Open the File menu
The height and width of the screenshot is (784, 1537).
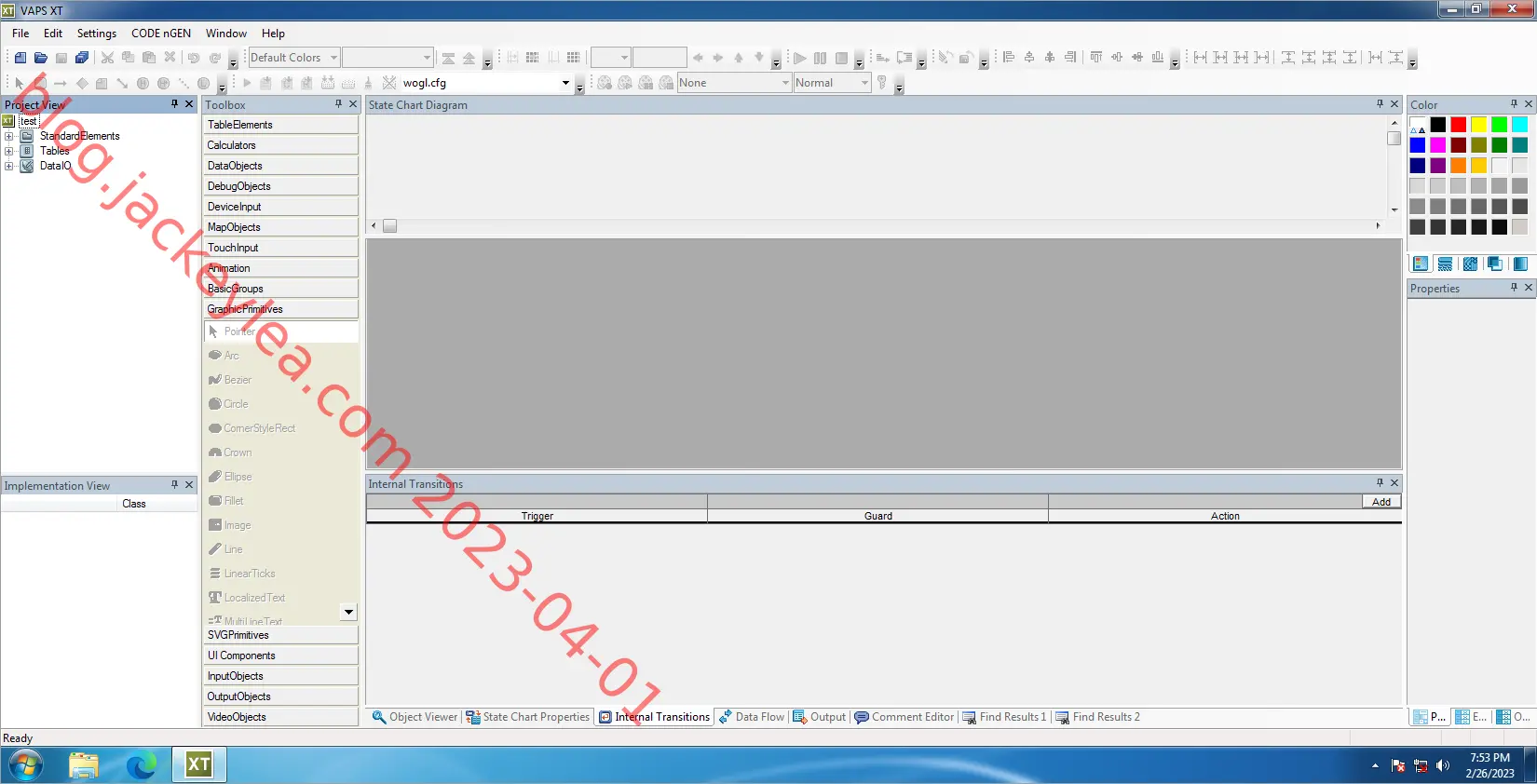[20, 34]
